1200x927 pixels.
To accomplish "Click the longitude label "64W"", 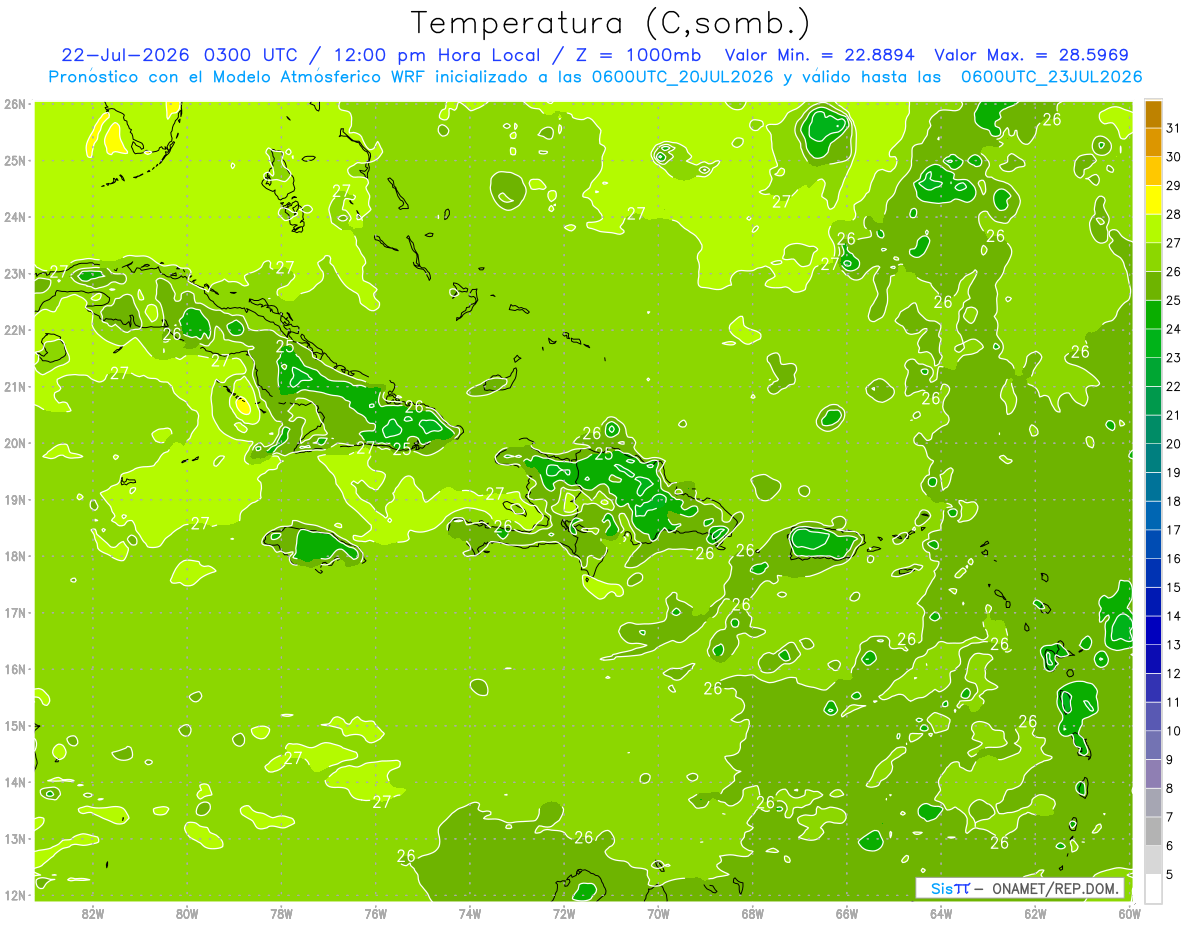I will (941, 913).
